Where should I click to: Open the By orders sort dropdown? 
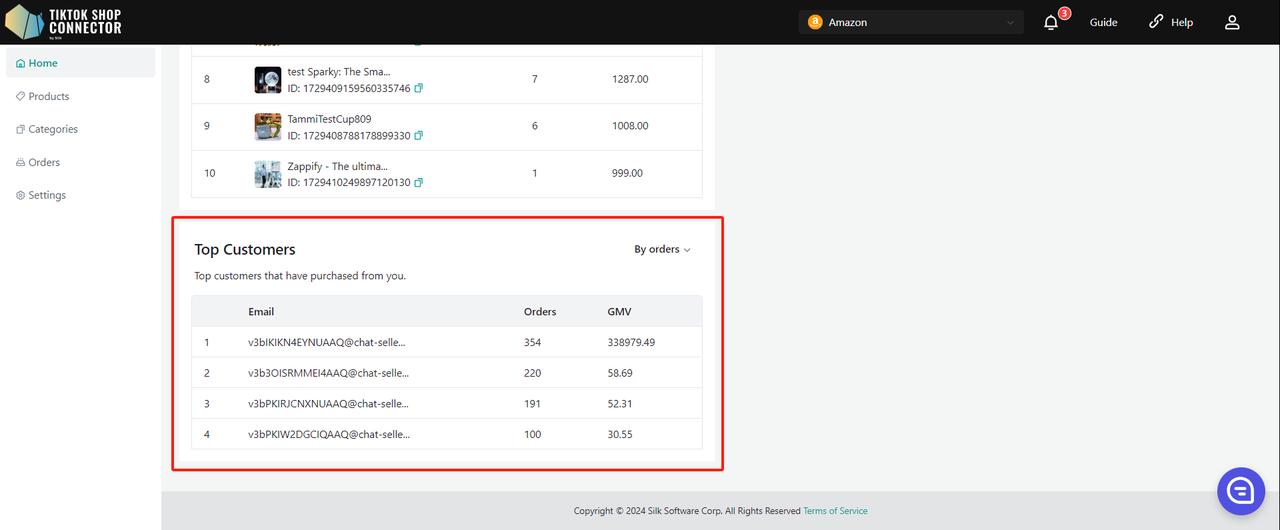pos(662,249)
